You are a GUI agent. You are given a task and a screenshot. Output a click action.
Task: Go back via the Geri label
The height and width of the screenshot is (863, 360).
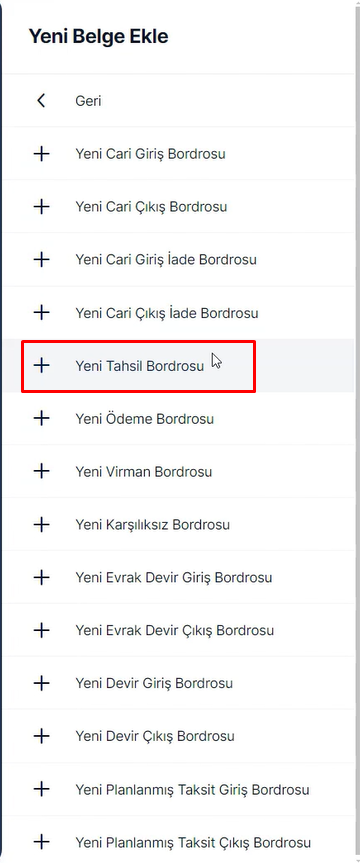pos(88,101)
